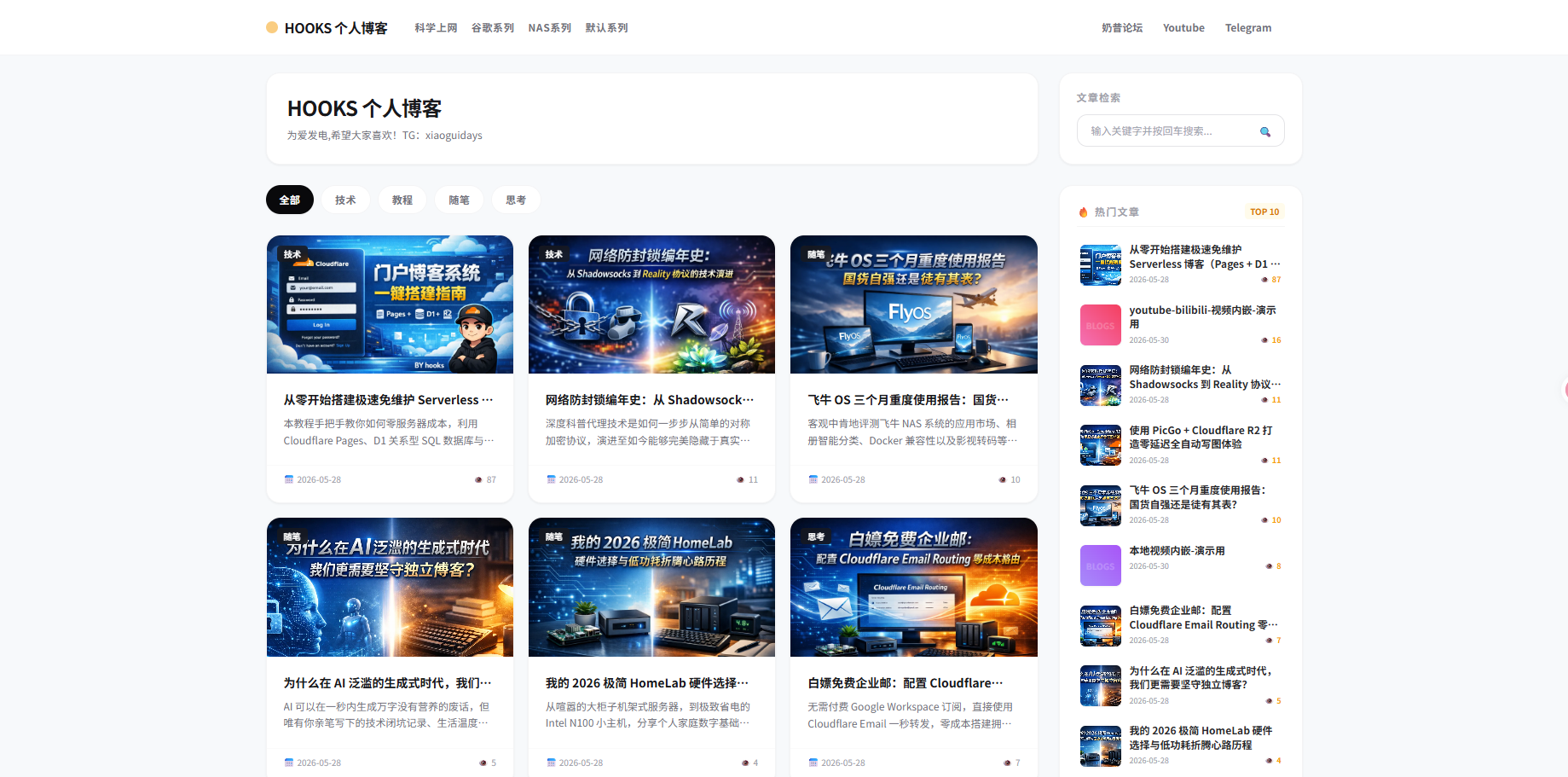Open the 2026 极简 HomeLab cover image
This screenshot has width=1568, height=777.
pyautogui.click(x=651, y=588)
